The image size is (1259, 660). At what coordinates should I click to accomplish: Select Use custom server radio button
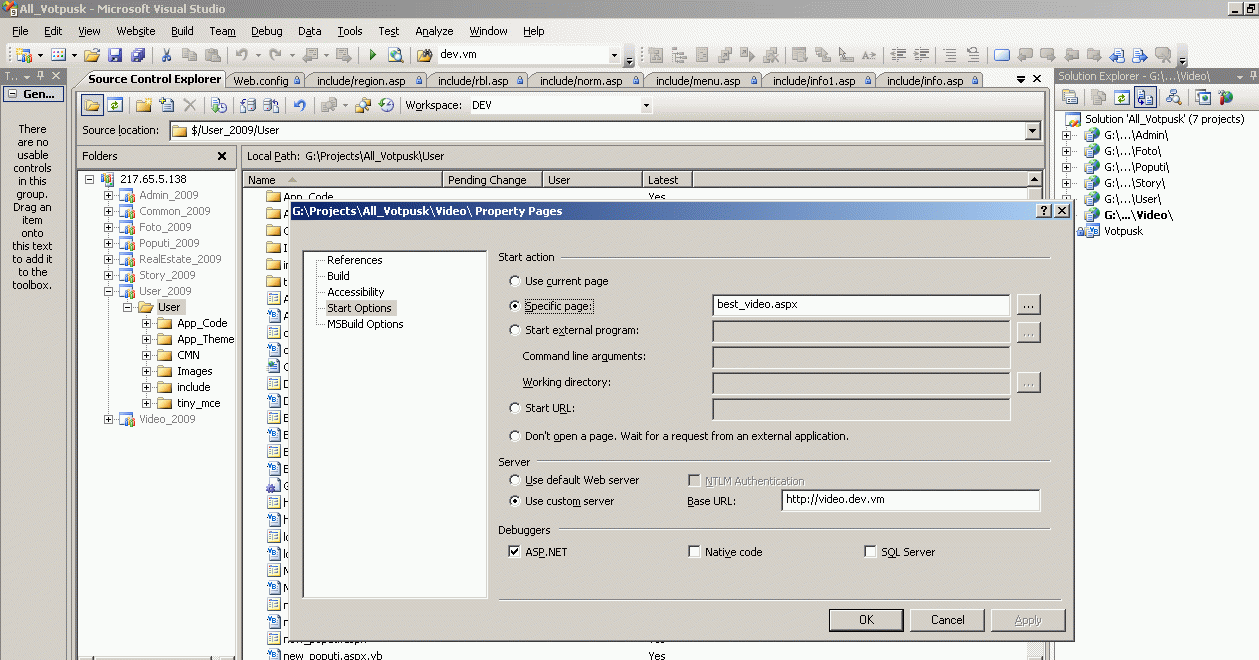point(515,501)
